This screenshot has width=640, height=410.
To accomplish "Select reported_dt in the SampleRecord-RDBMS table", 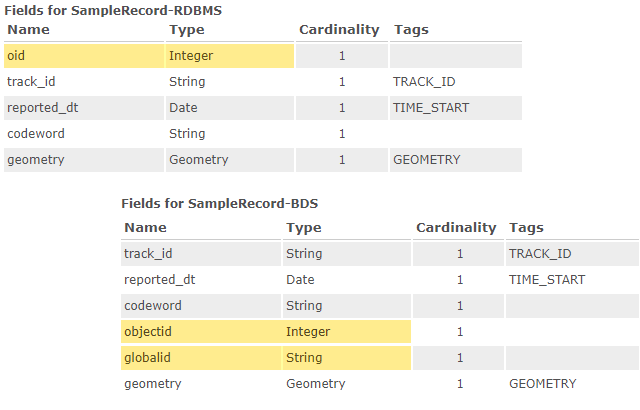I will point(40,107).
